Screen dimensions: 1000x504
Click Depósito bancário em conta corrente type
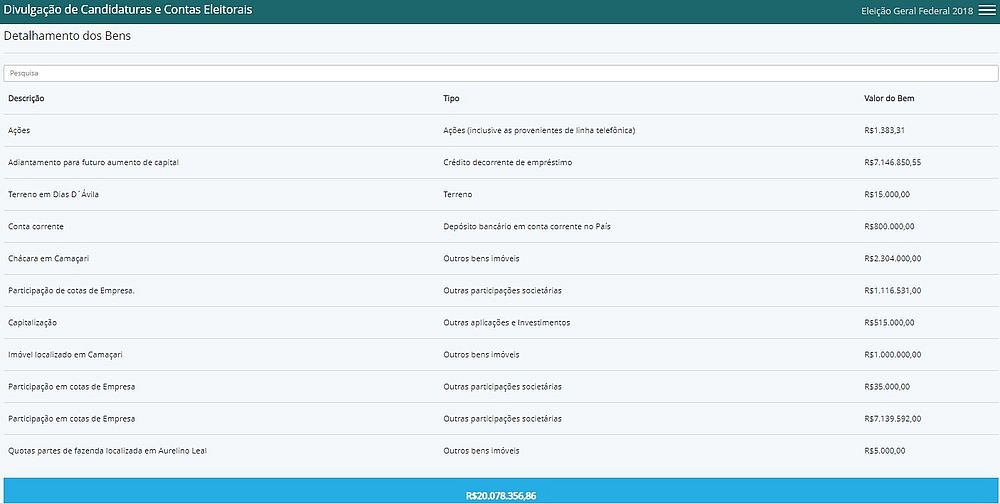pyautogui.click(x=526, y=226)
